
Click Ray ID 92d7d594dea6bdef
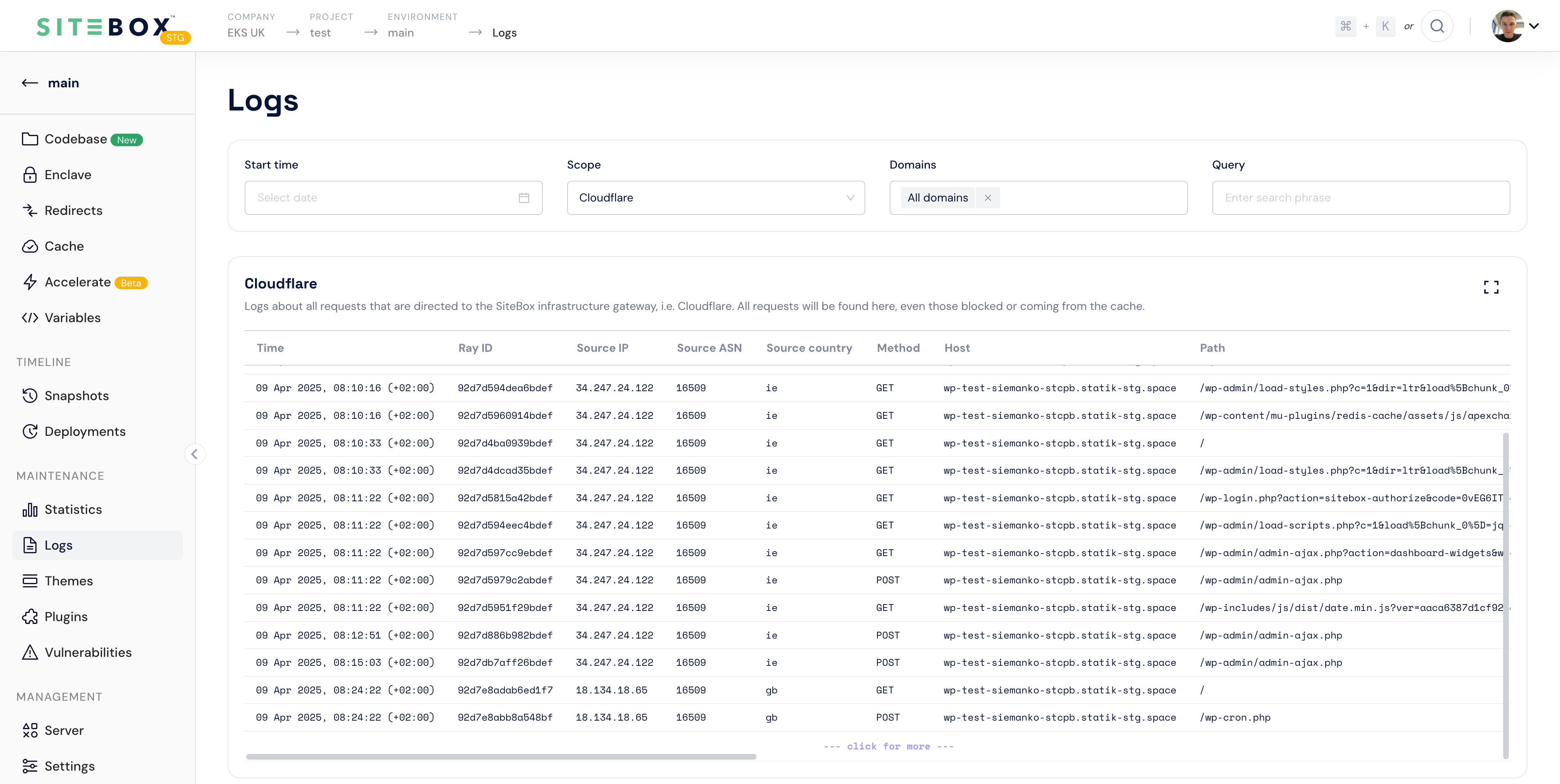tap(505, 388)
